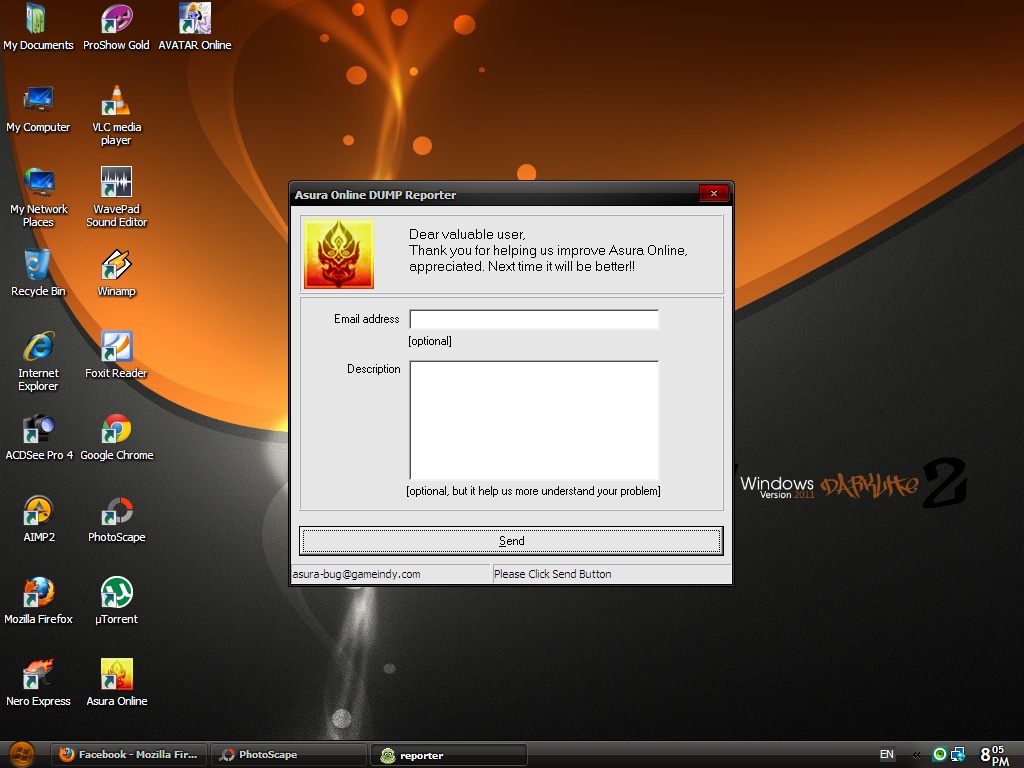
Task: Select the Recycle Bin icon
Action: click(38, 273)
